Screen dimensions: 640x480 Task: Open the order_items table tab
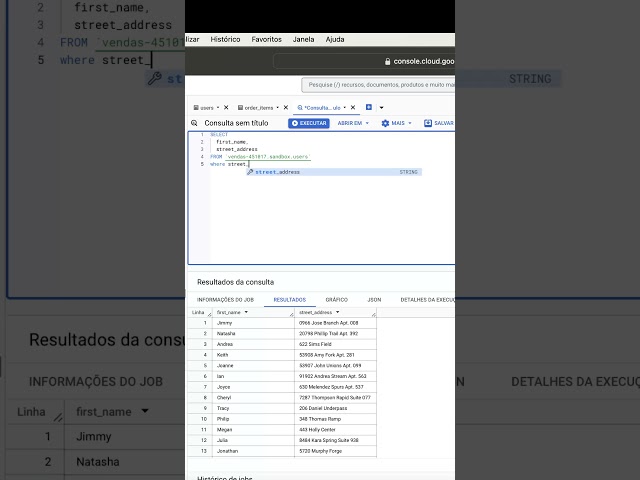pyautogui.click(x=256, y=108)
